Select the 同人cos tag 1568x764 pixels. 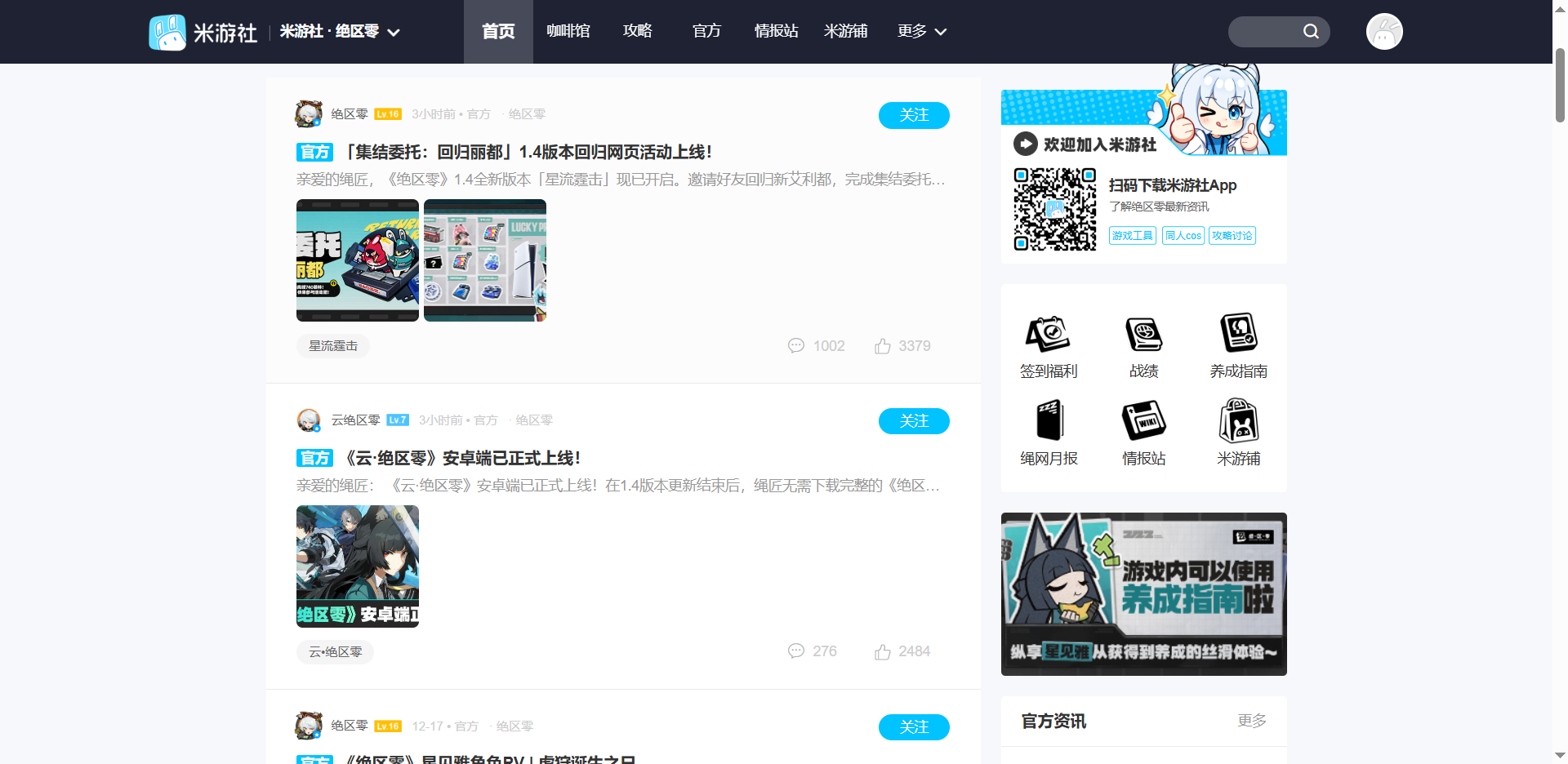coord(1183,236)
